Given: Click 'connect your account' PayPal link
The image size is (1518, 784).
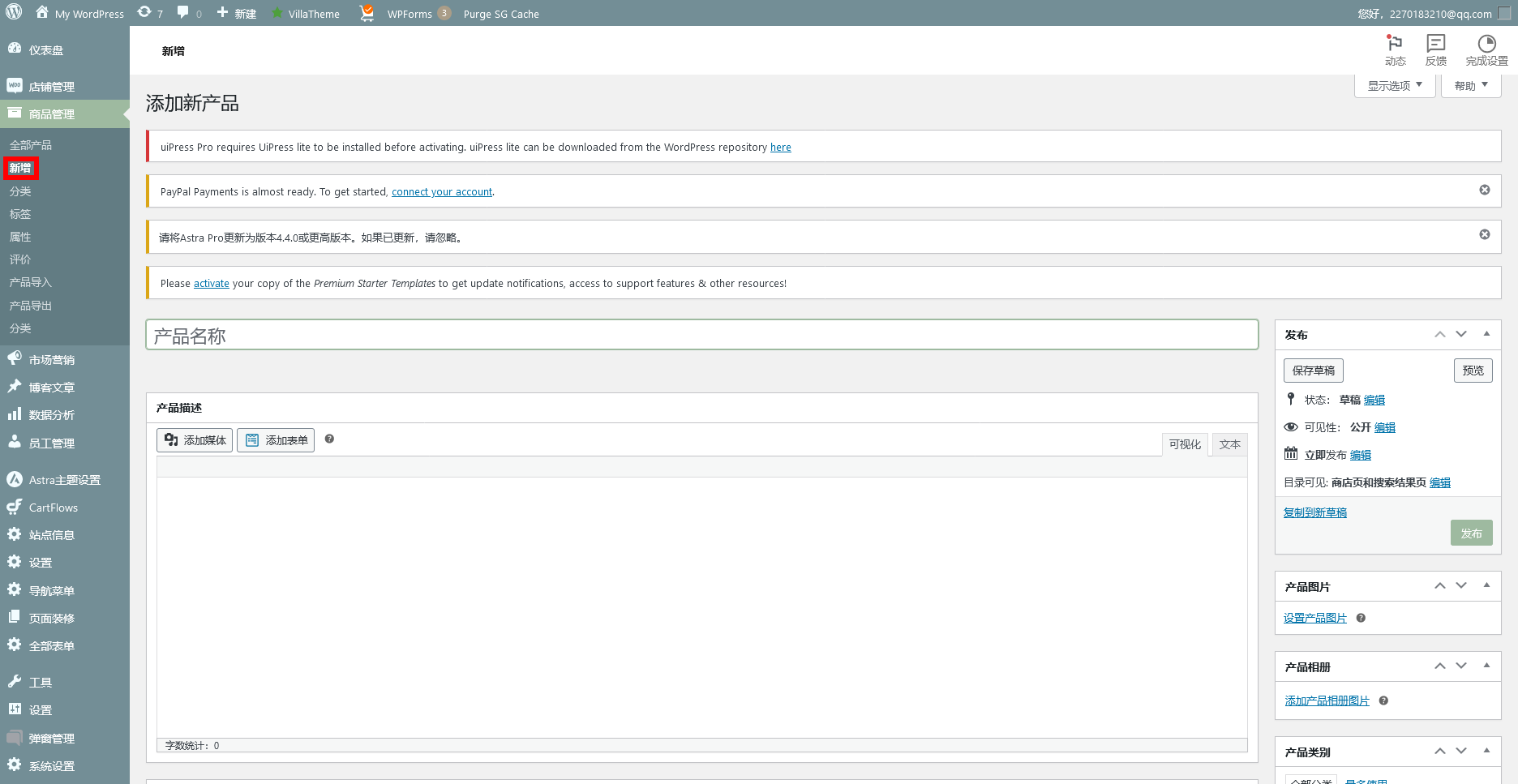Looking at the screenshot, I should point(442,192).
